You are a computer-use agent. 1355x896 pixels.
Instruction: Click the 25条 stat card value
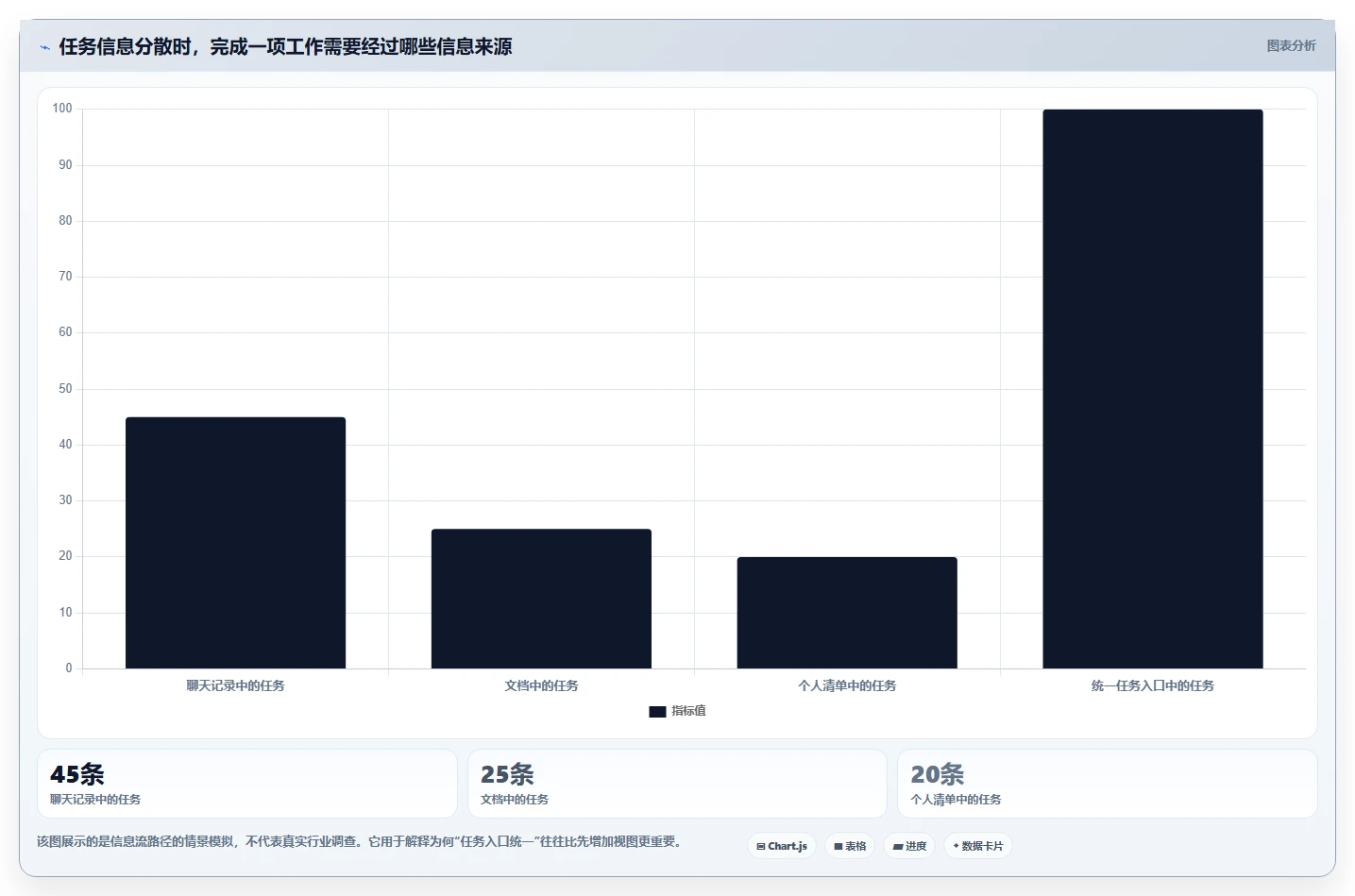pyautogui.click(x=507, y=774)
